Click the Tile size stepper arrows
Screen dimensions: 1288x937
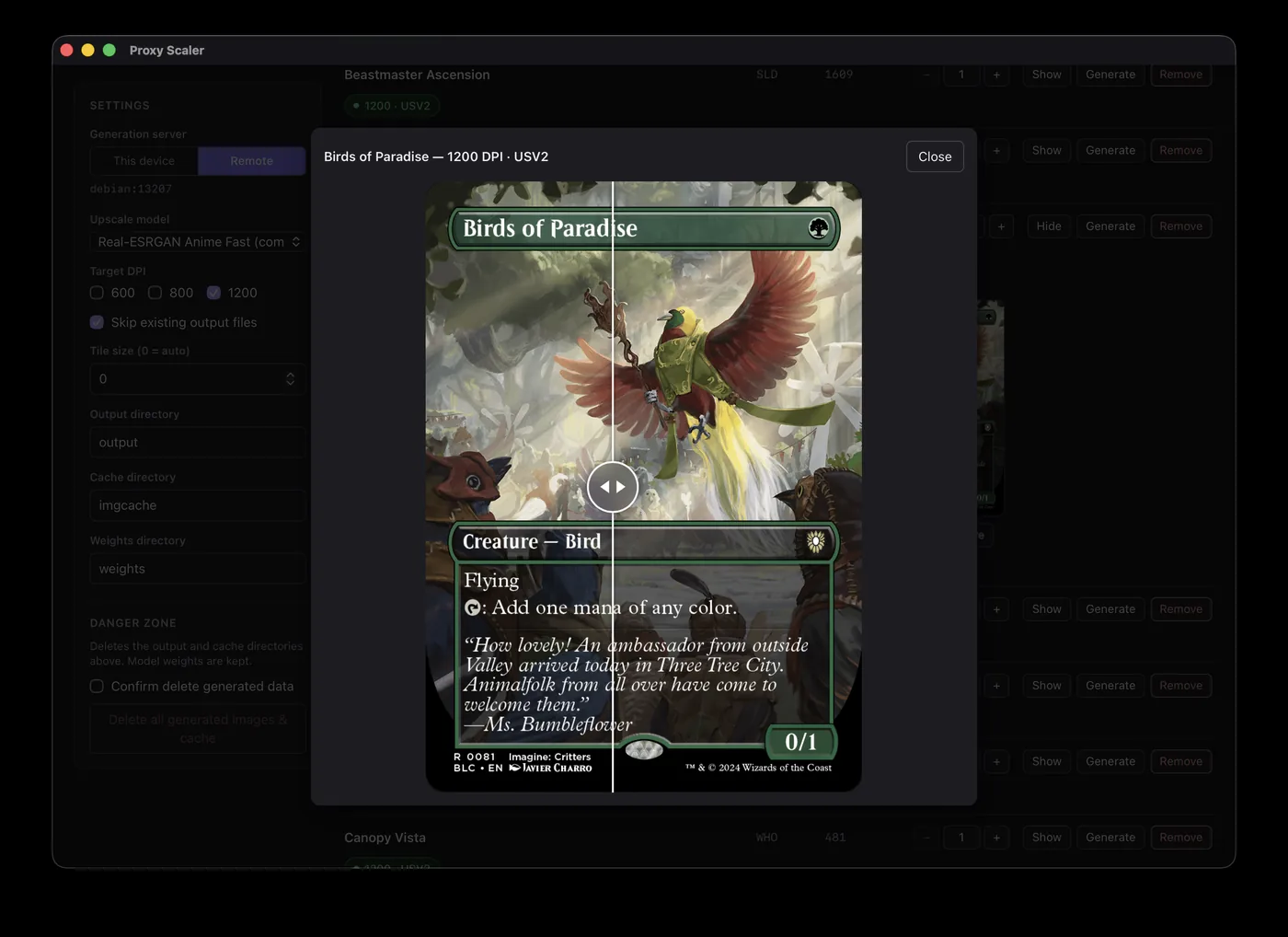click(x=291, y=379)
